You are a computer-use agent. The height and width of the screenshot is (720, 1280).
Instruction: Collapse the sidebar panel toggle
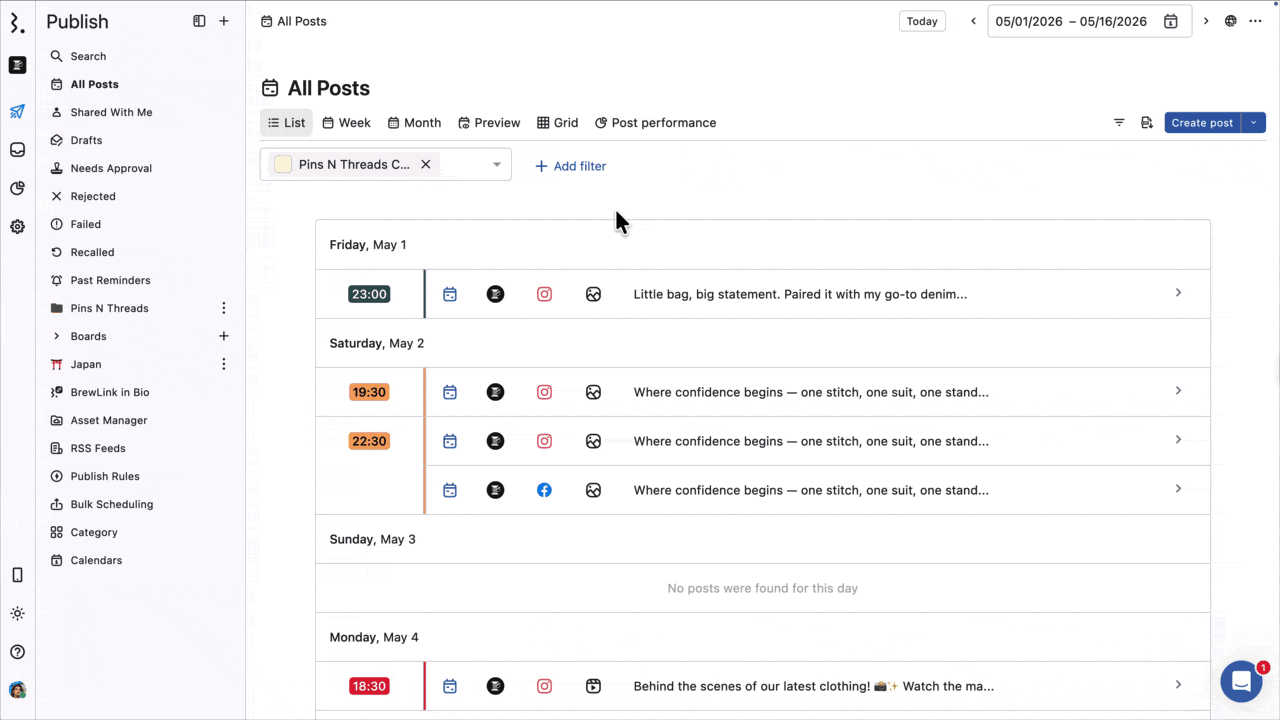199,21
